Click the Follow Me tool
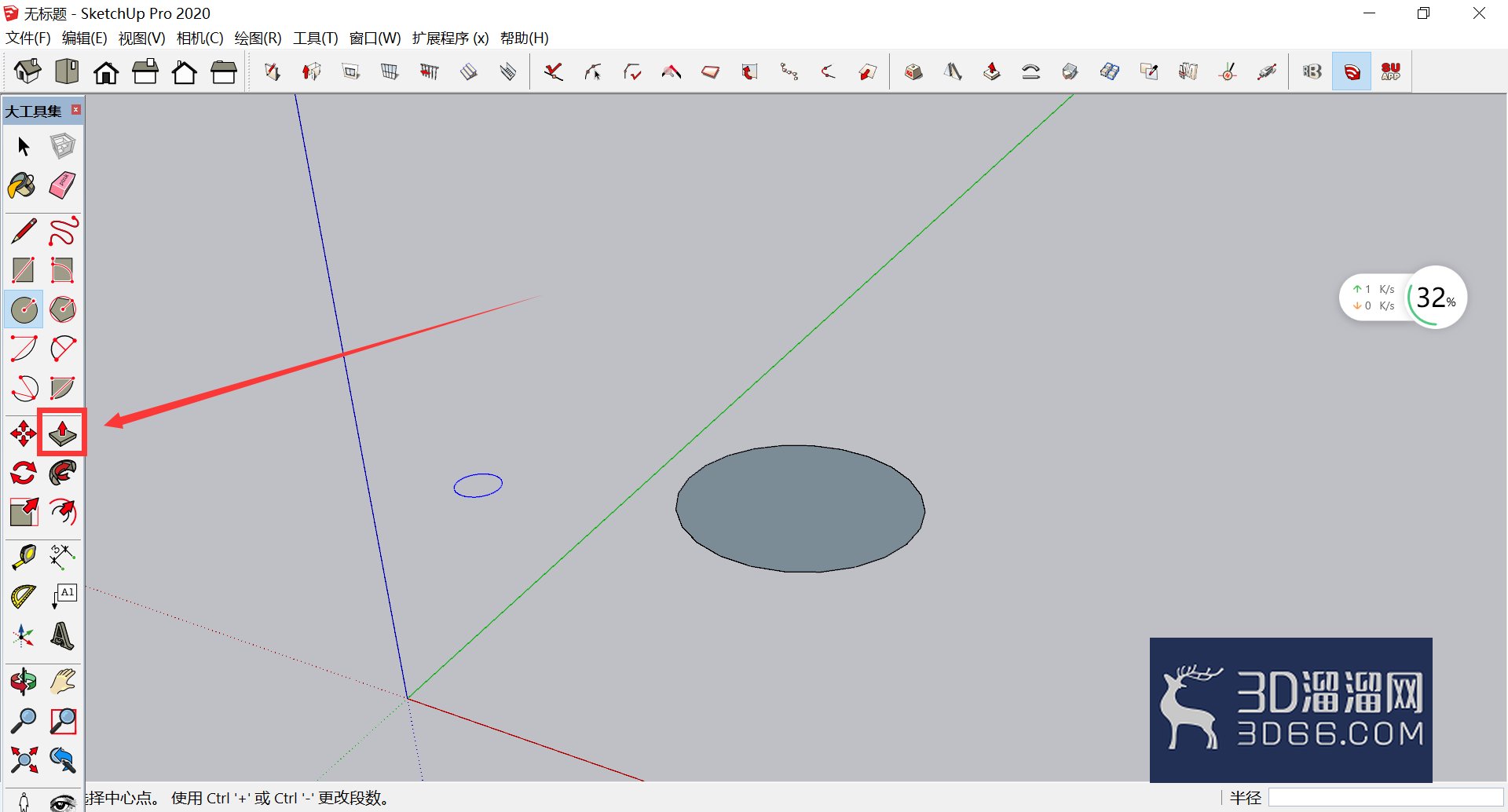Image resolution: width=1508 pixels, height=812 pixels. 62,473
